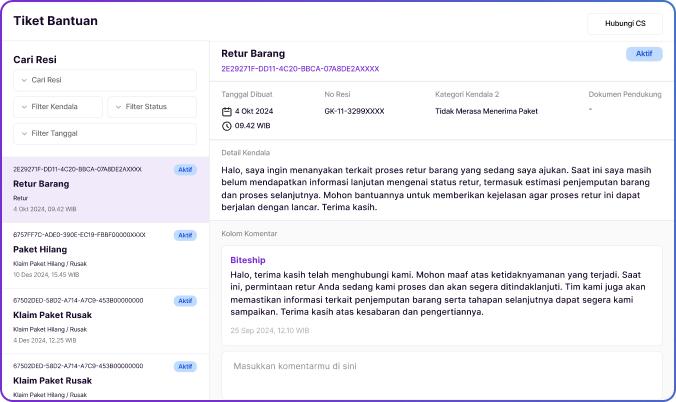Click the Retur Barang ticket ID link
Image resolution: width=676 pixels, height=402 pixels.
pyautogui.click(x=300, y=69)
